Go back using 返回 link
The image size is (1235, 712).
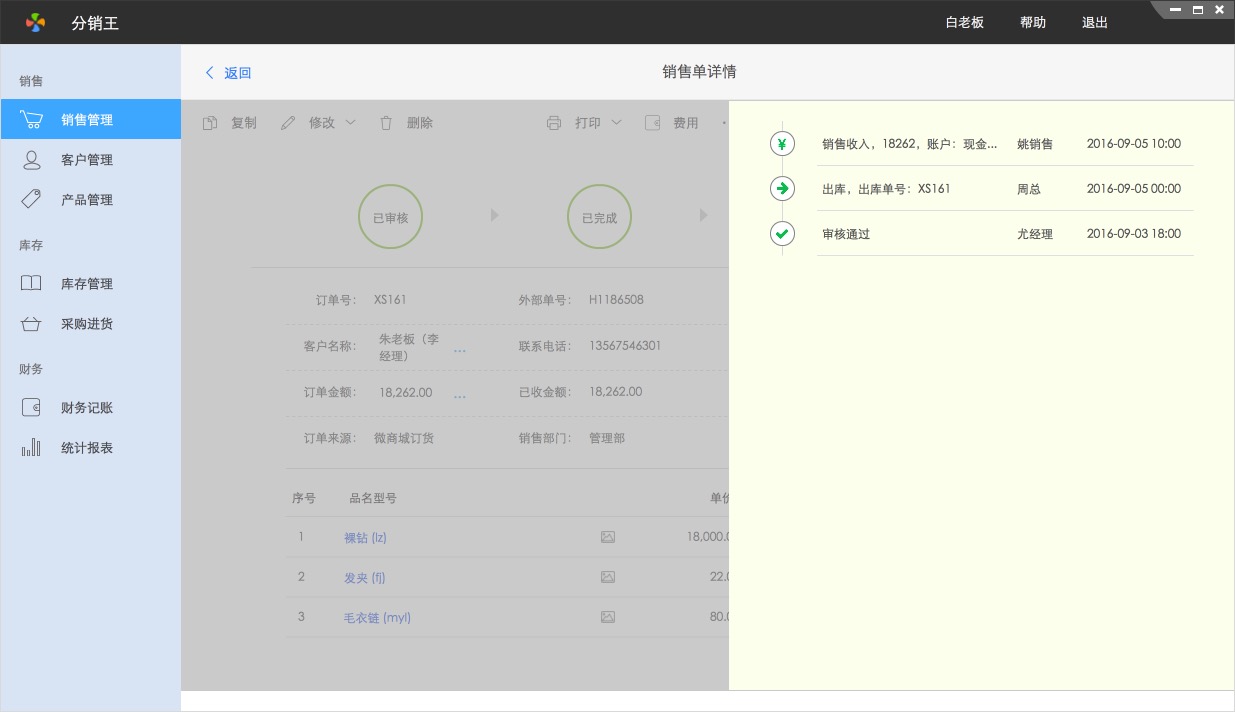click(229, 73)
